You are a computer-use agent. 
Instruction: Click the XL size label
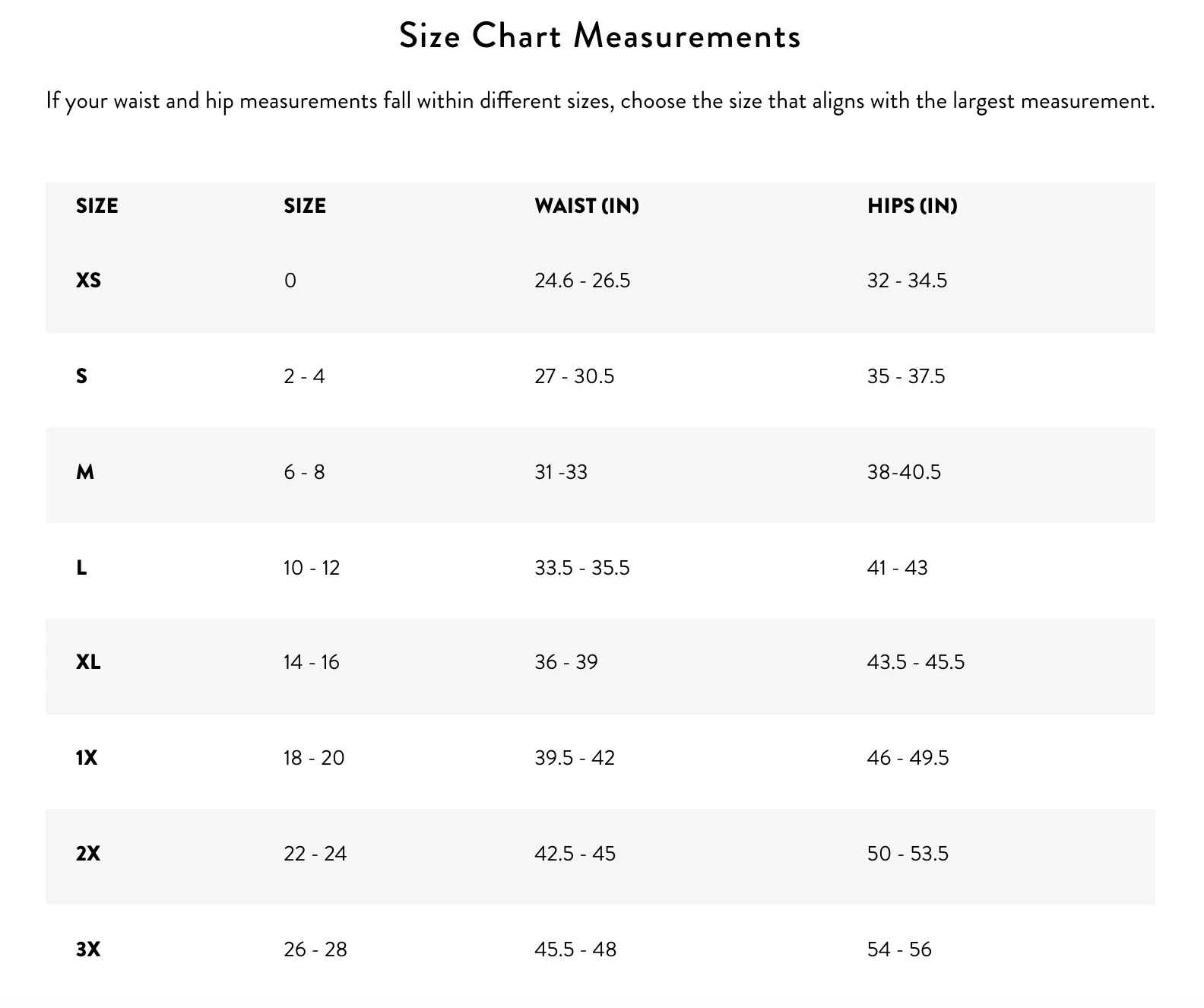[x=88, y=662]
